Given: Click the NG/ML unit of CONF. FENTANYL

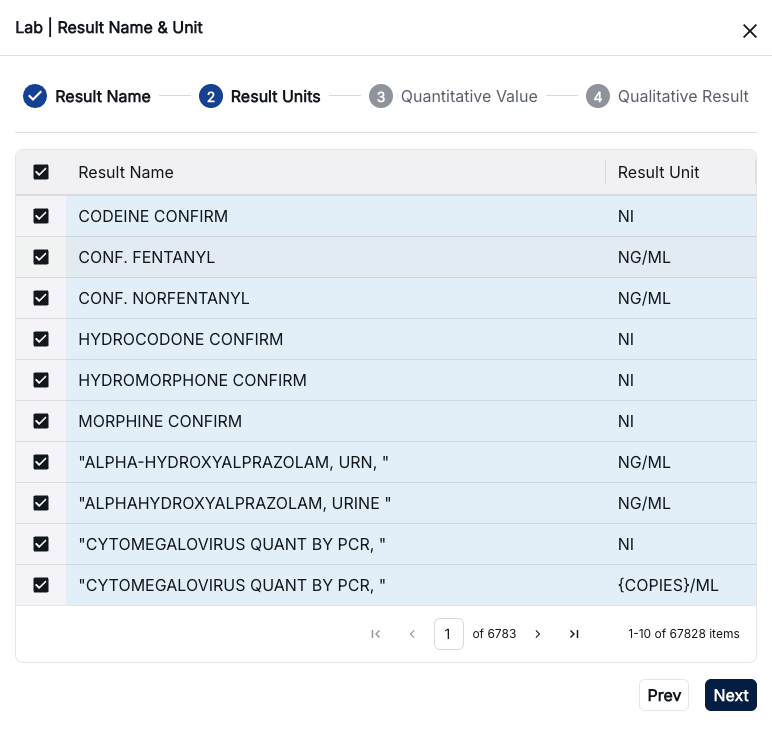Looking at the screenshot, I should pos(644,257).
